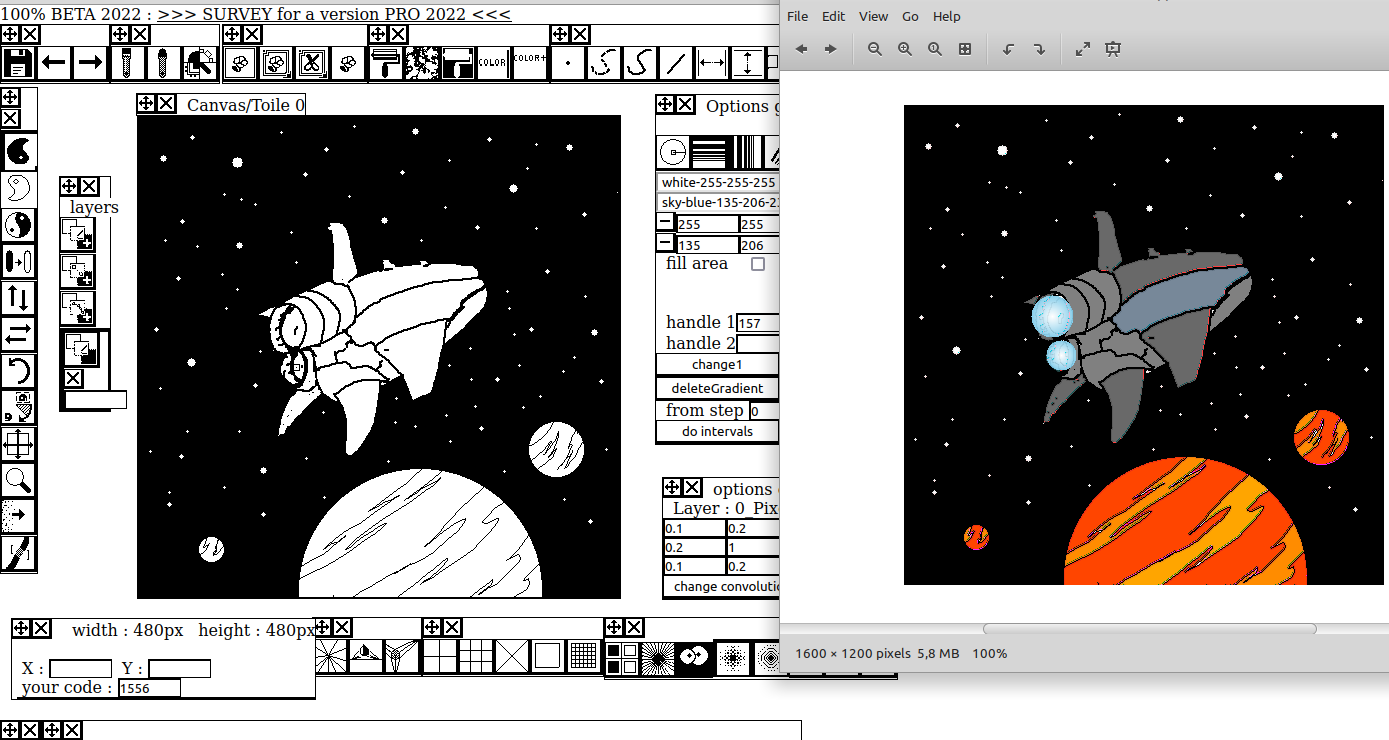Select the straight line drawing tool

click(676, 63)
